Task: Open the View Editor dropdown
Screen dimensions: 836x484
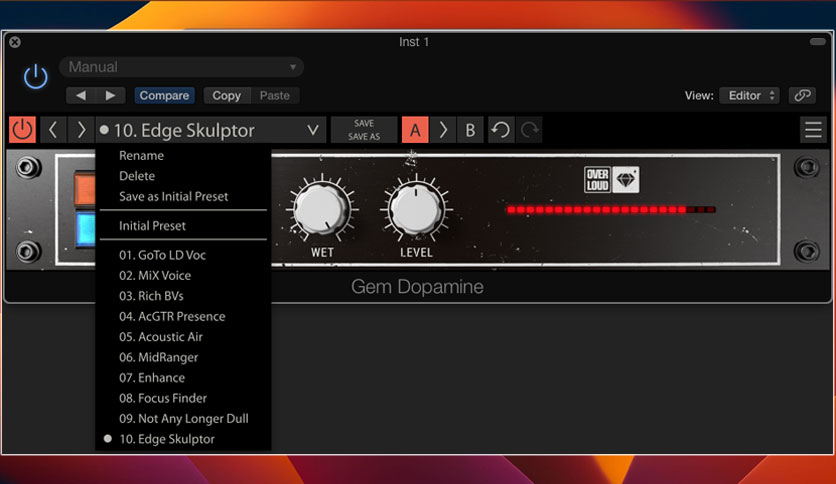Action: coord(750,95)
